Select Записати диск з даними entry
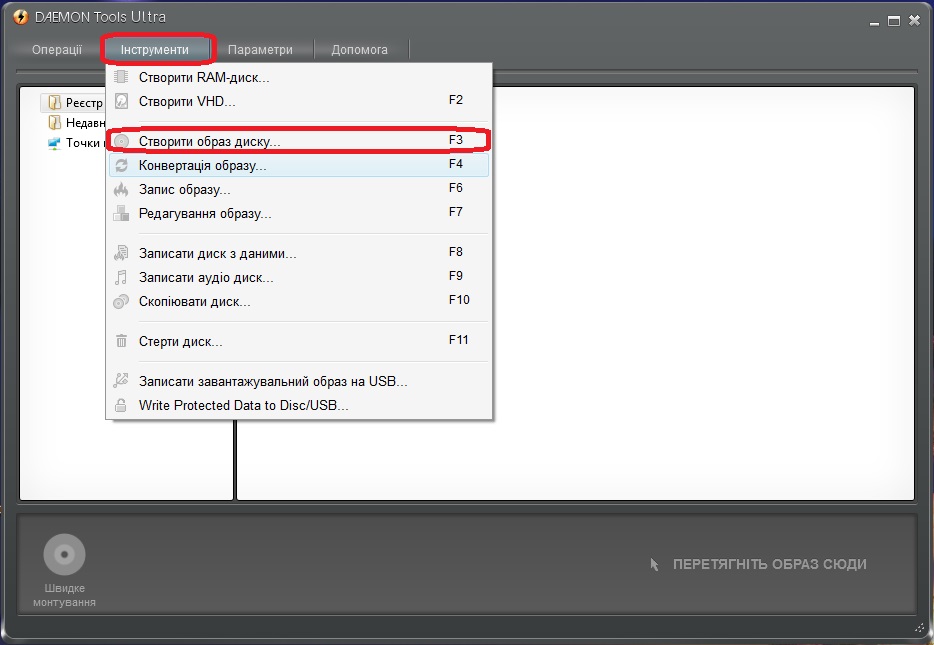Screen dimensions: 934x645 (217, 254)
